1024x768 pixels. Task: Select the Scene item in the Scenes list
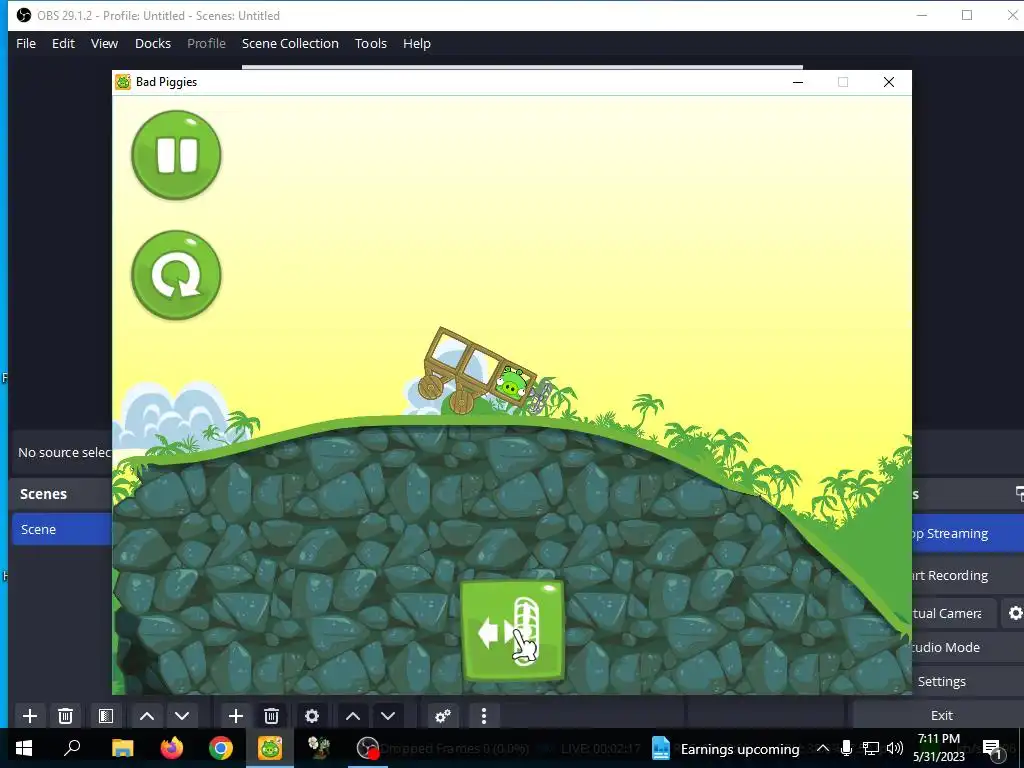click(x=62, y=529)
